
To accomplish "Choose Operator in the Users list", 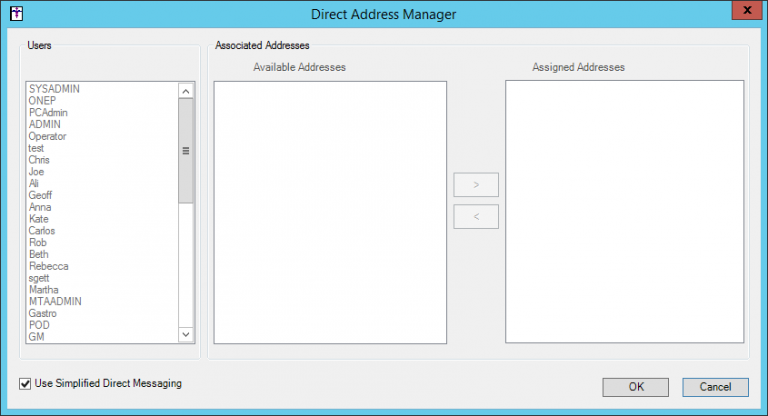I will [x=48, y=136].
